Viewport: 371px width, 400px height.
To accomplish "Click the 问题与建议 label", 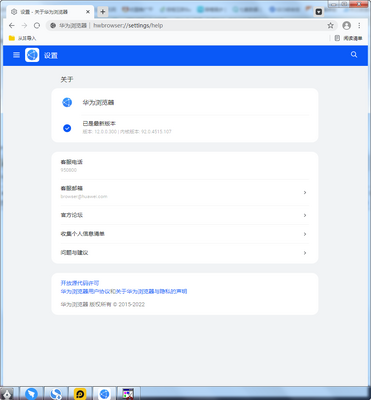I will 74,253.
